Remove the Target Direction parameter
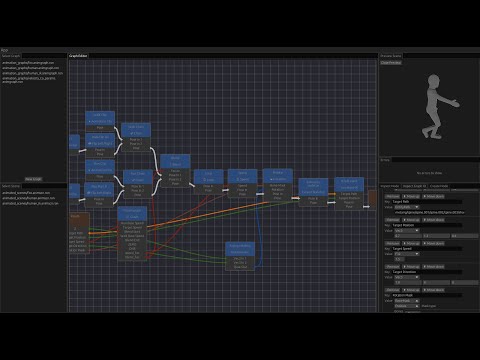Screen dimensions: 480x360 point(393,267)
